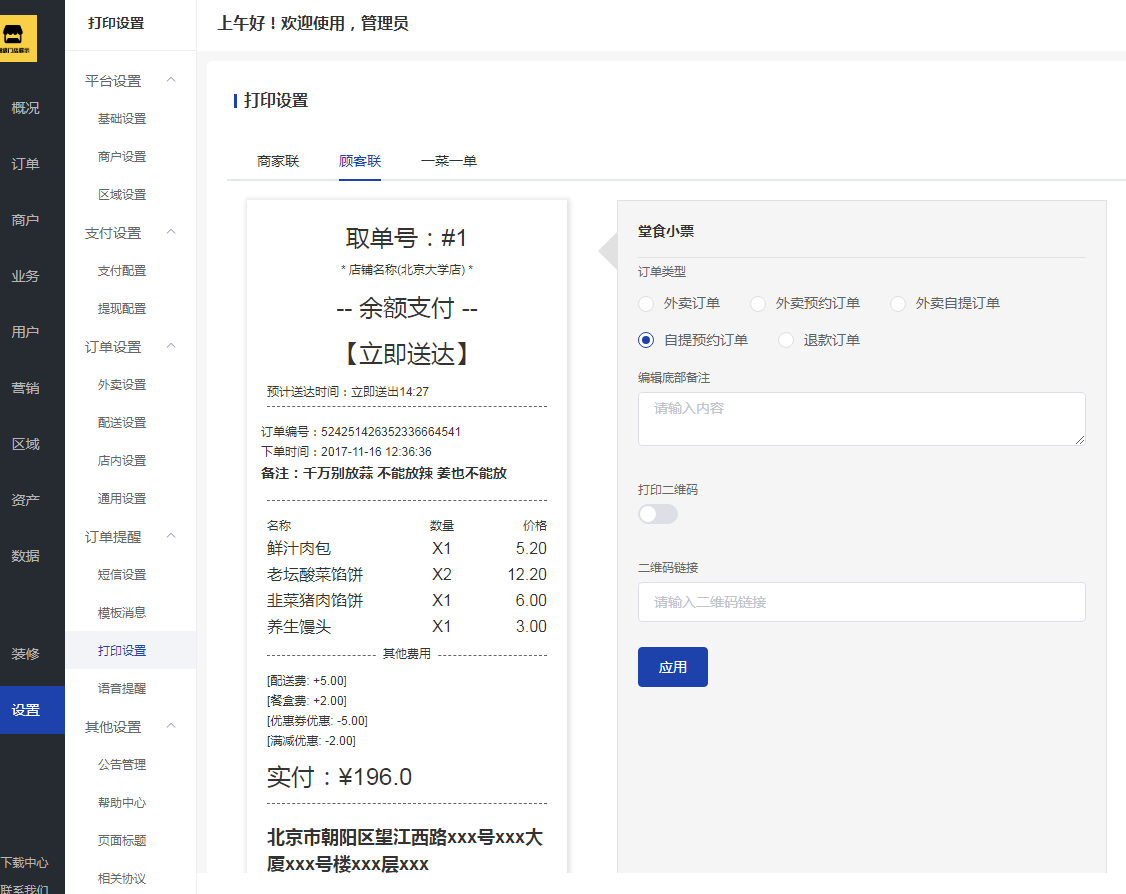Focus the 二维码链接 input field
This screenshot has width=1126, height=894.
[x=862, y=602]
